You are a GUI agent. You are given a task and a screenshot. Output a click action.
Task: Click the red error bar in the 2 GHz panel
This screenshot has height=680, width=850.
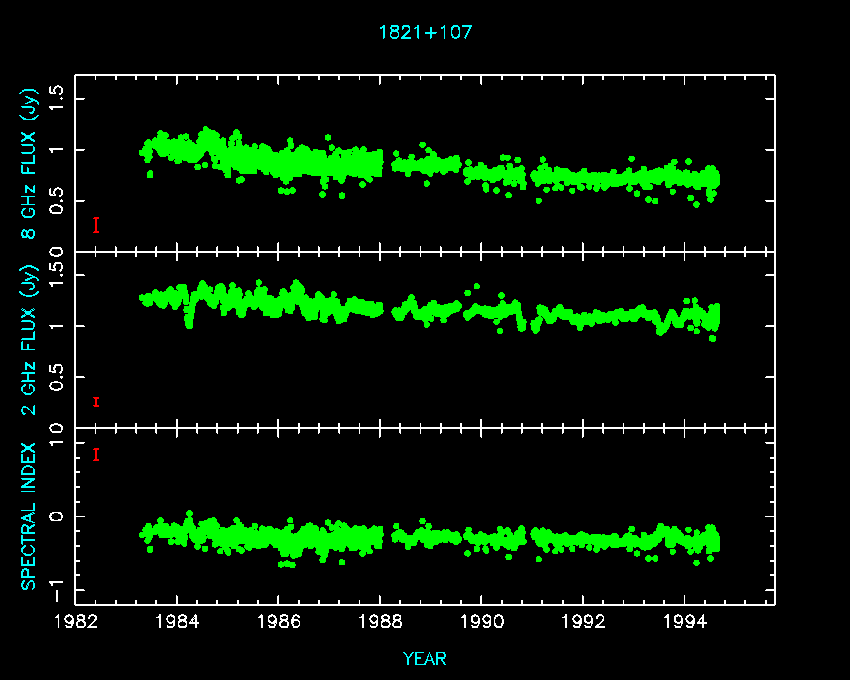96,402
